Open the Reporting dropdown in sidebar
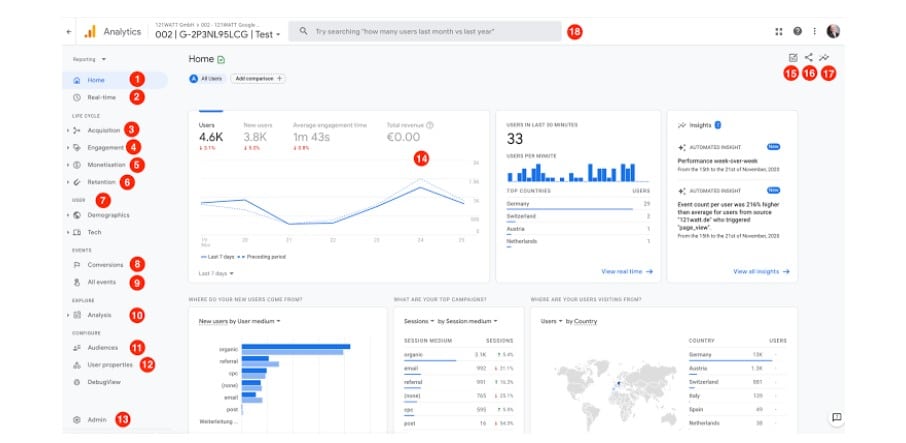906x443 pixels. (x=89, y=59)
